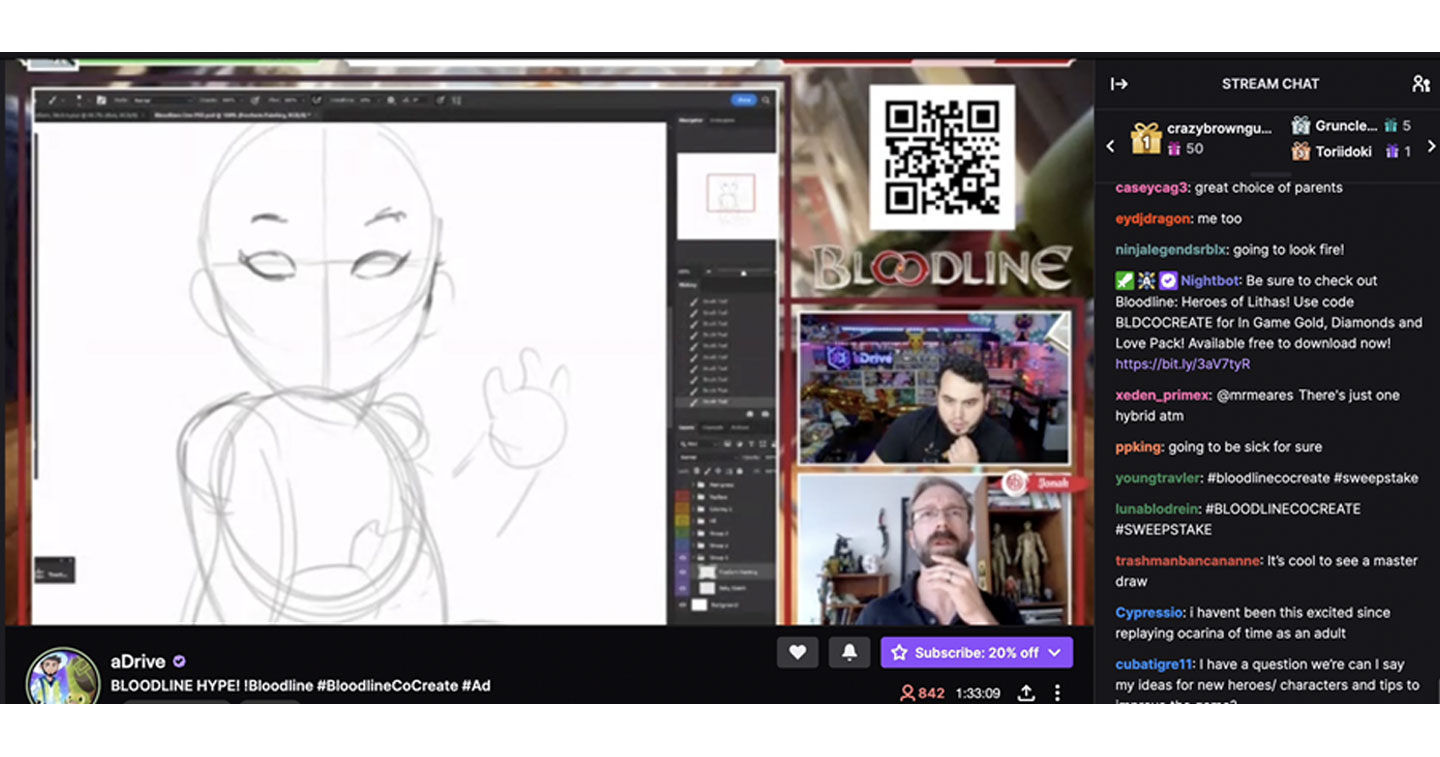Viewport: 1440px width, 757px height.
Task: Click the brush Opacity field in options bar
Action: [228, 100]
